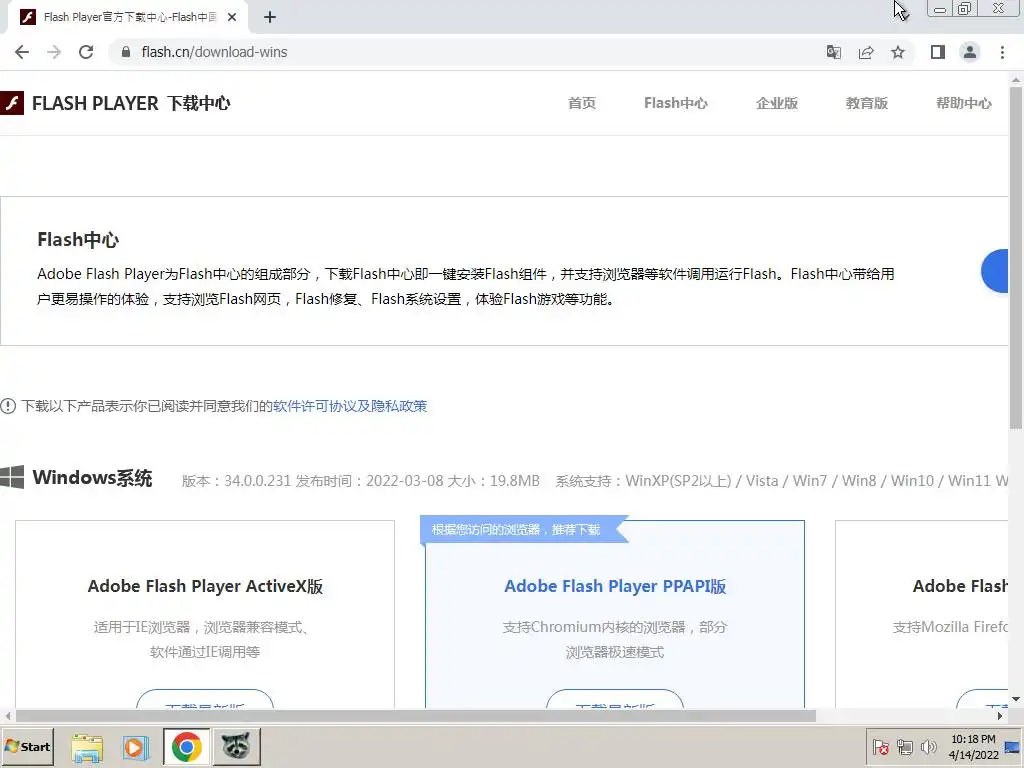The image size is (1024, 768).
Task: Open the file explorer taskbar icon
Action: (x=88, y=747)
